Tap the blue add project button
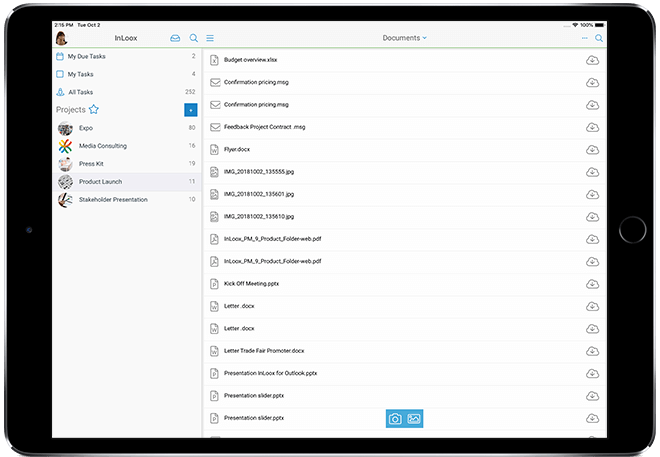This screenshot has height=457, width=660. click(191, 110)
